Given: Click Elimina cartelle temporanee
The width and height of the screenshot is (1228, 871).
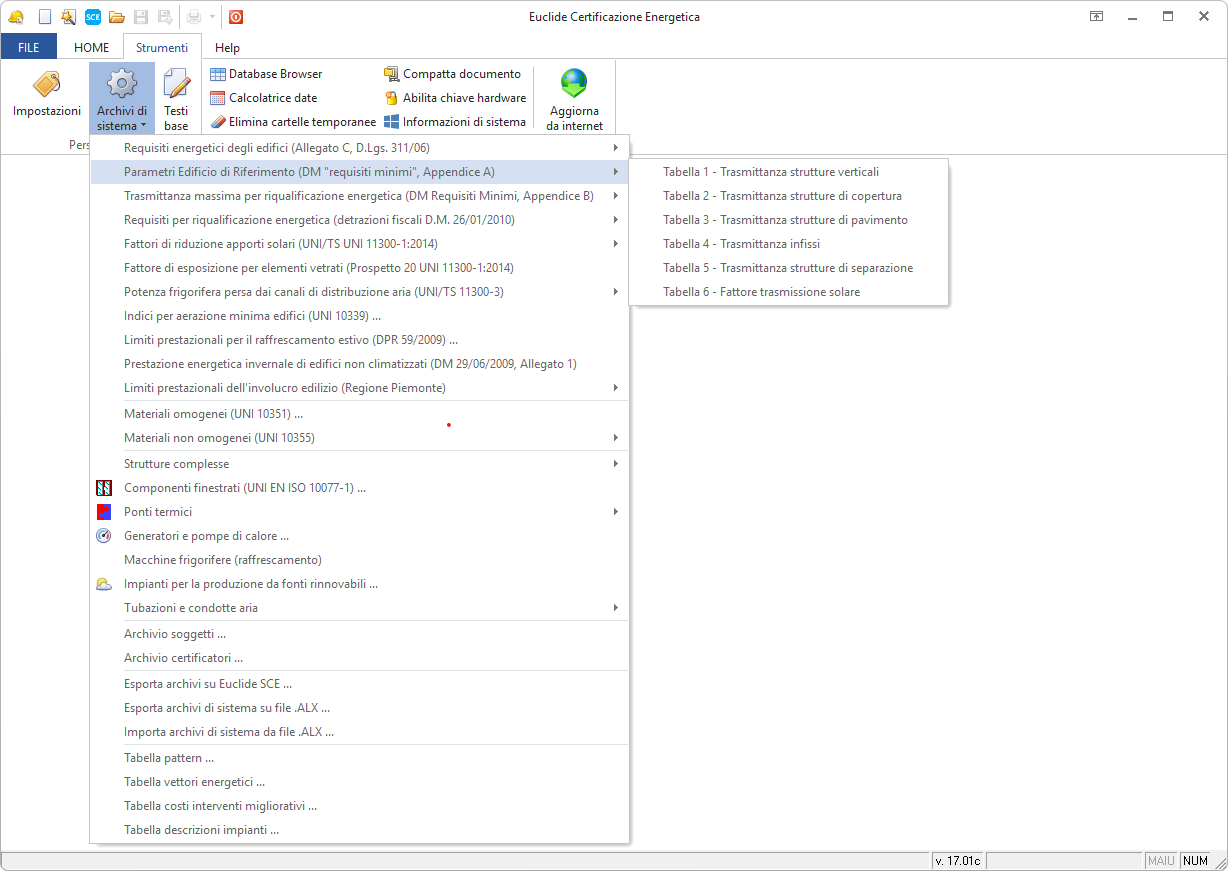Looking at the screenshot, I should point(293,122).
